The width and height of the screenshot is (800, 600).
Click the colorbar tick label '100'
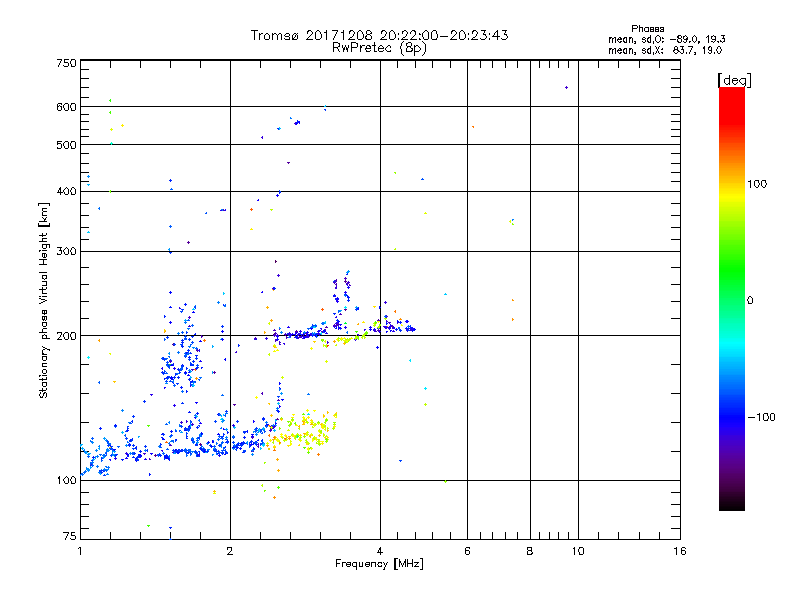(x=757, y=184)
